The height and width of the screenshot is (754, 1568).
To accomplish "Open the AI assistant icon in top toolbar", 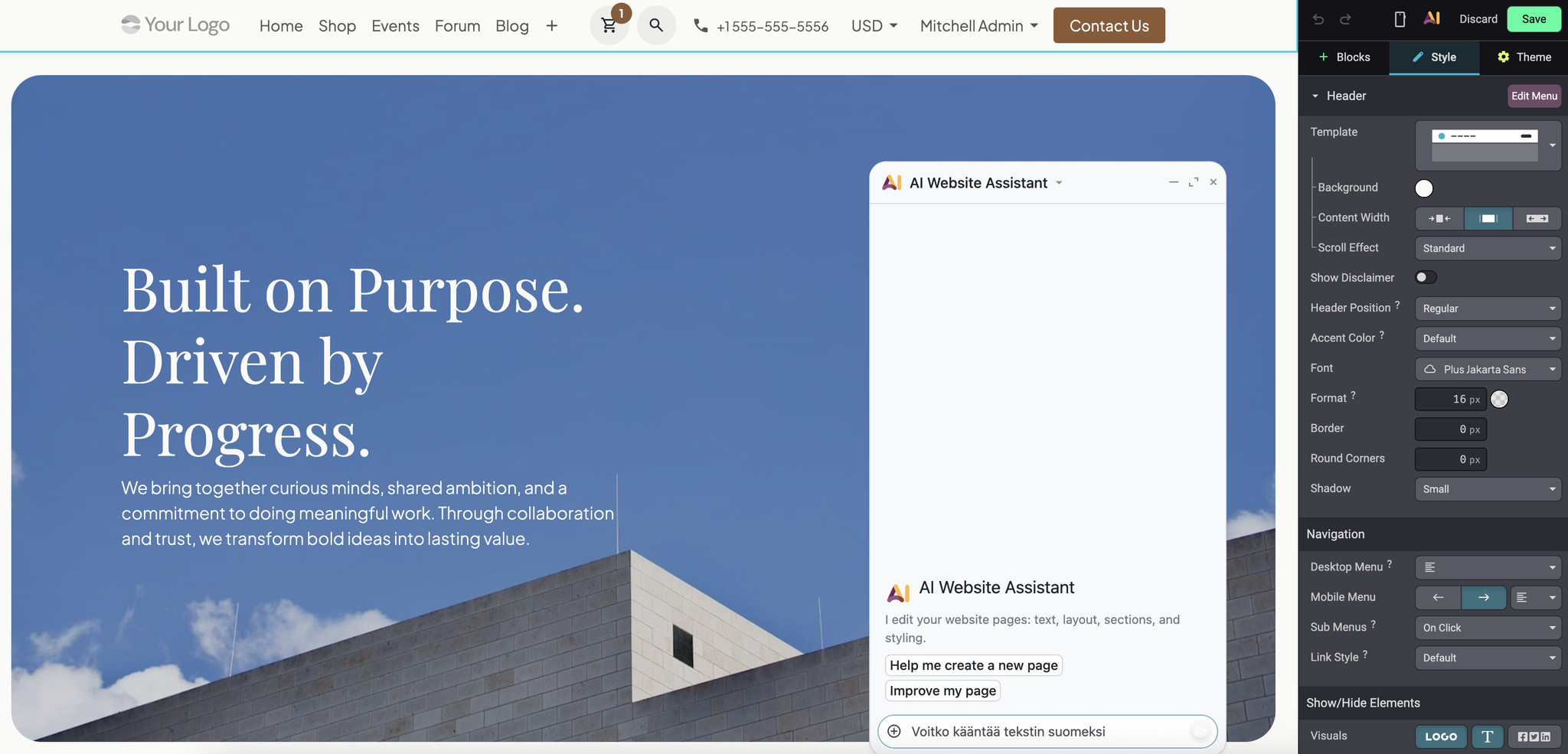I will [x=1432, y=18].
